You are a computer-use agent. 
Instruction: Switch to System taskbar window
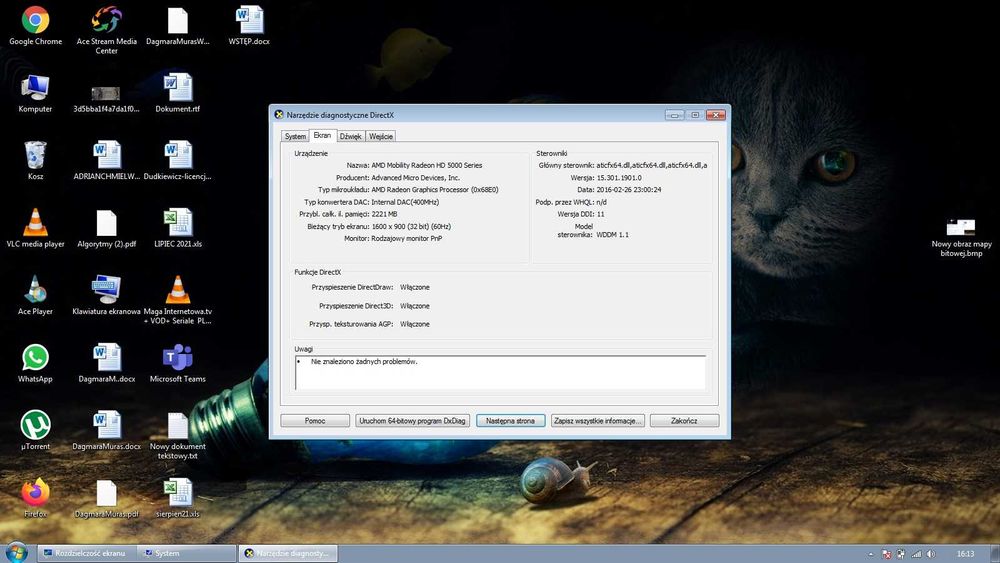[x=187, y=553]
